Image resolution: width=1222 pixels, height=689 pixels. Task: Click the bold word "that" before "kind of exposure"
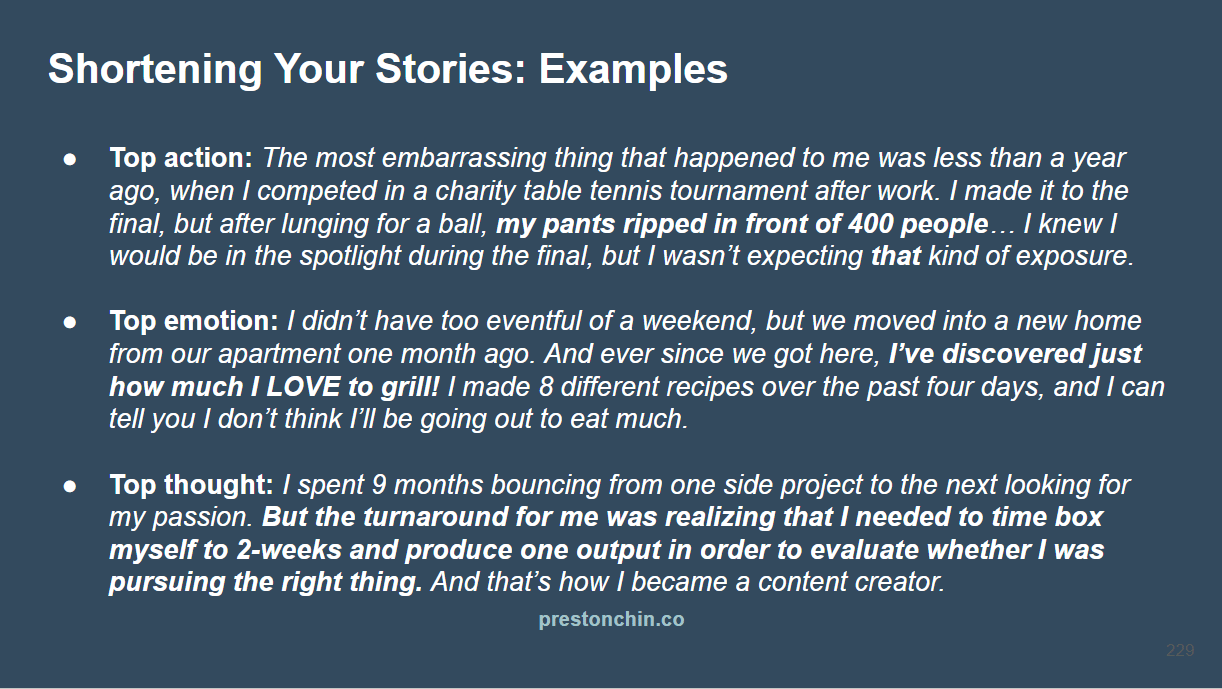point(895,256)
